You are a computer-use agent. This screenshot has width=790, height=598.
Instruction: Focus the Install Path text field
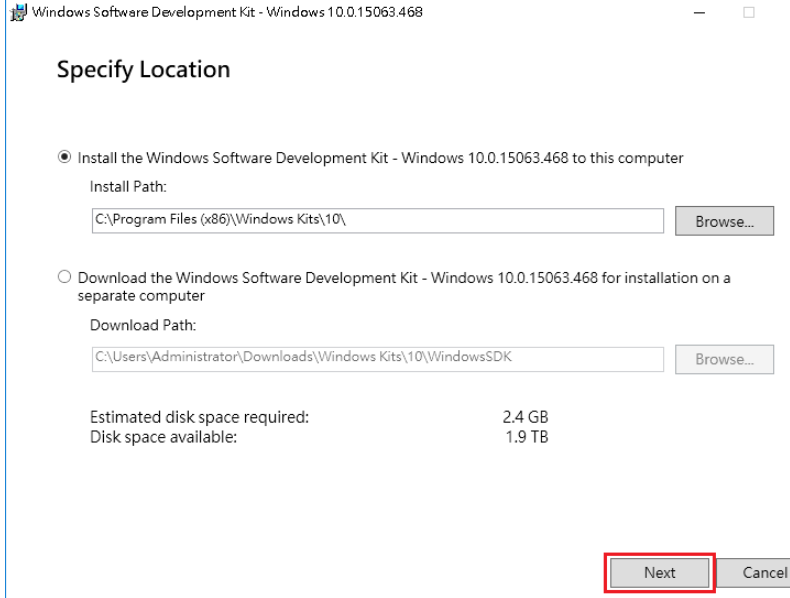[x=377, y=221]
